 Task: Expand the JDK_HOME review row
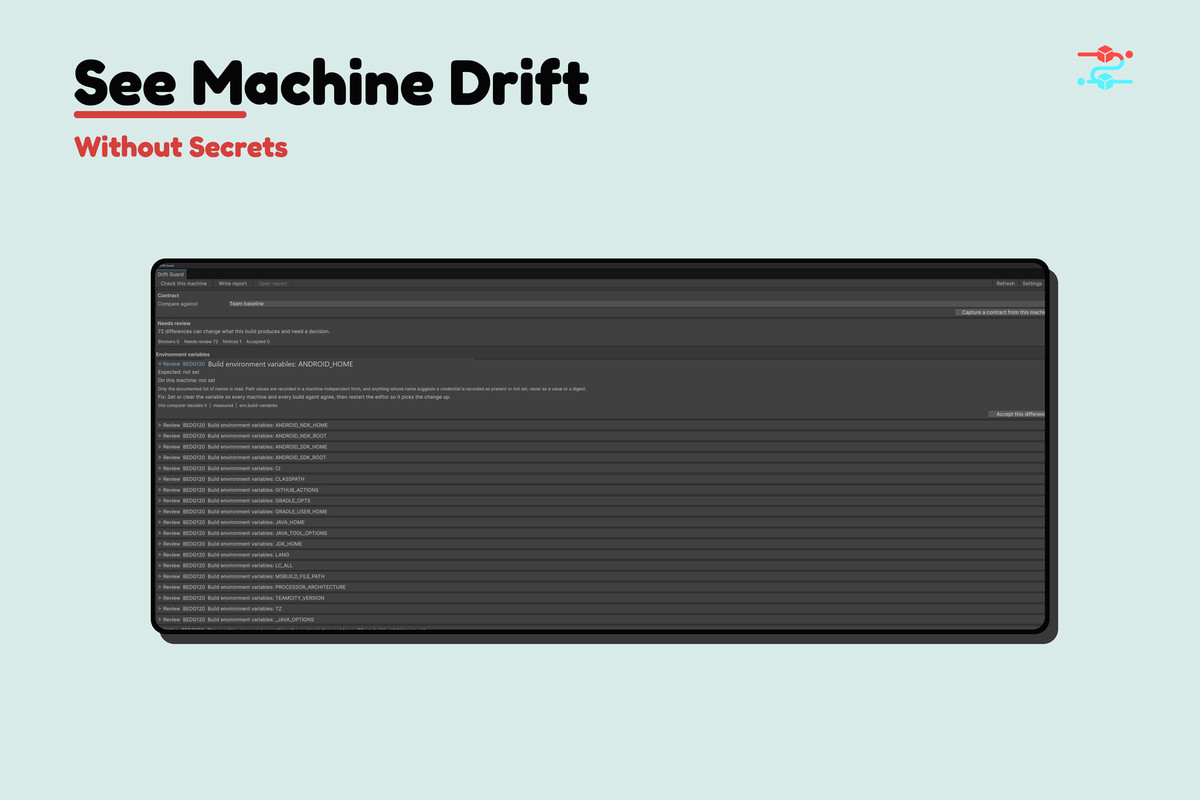click(x=600, y=544)
